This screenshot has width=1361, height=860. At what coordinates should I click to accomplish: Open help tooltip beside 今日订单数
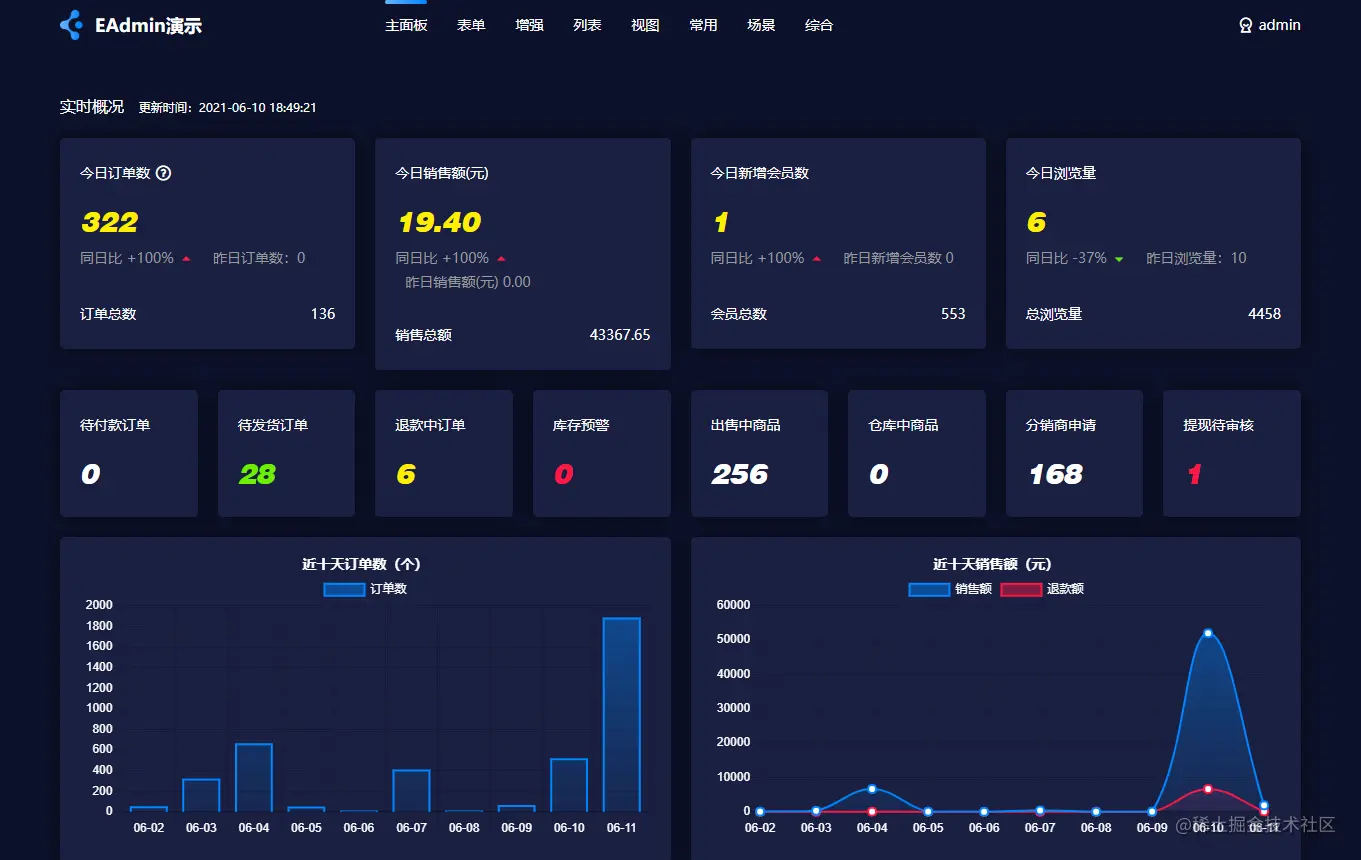point(164,173)
